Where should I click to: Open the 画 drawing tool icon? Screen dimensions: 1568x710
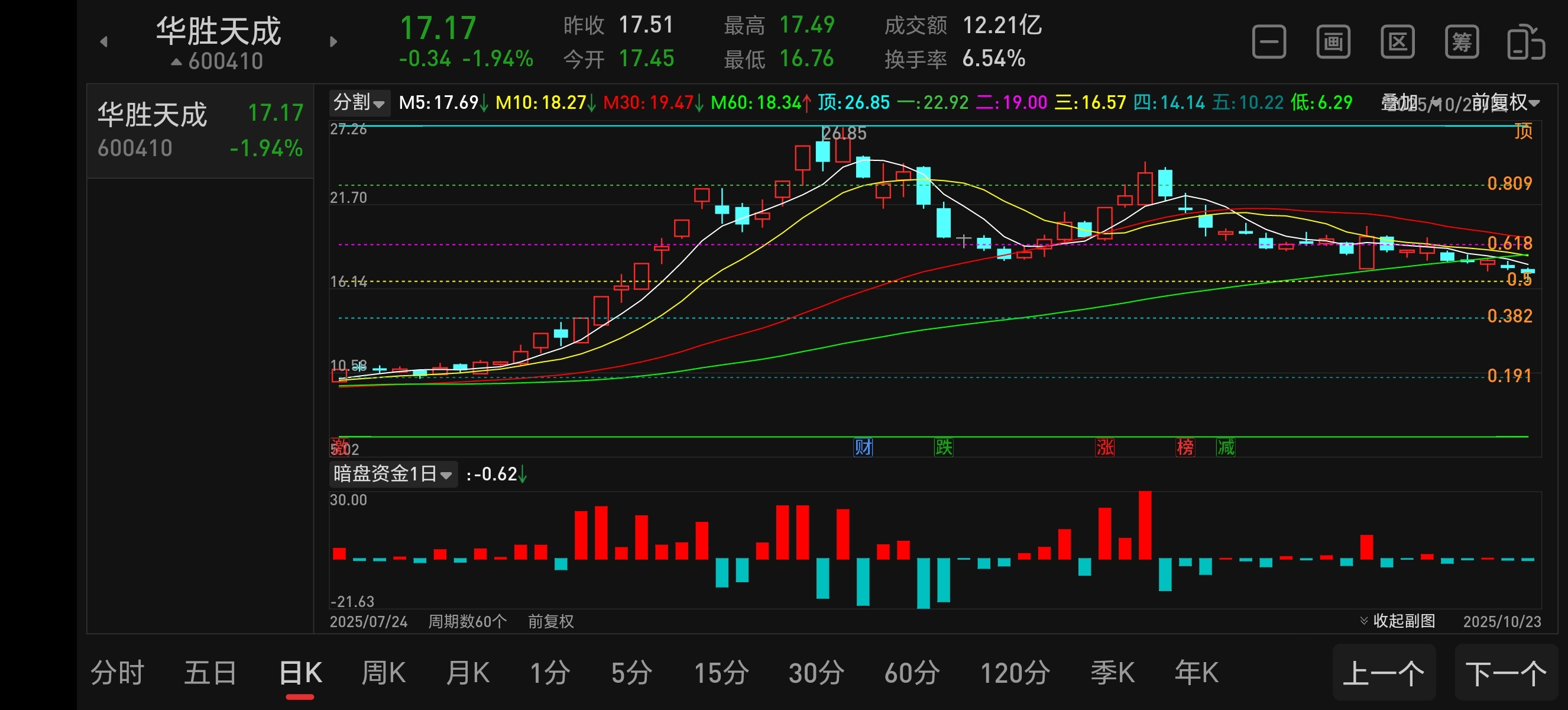pyautogui.click(x=1333, y=42)
